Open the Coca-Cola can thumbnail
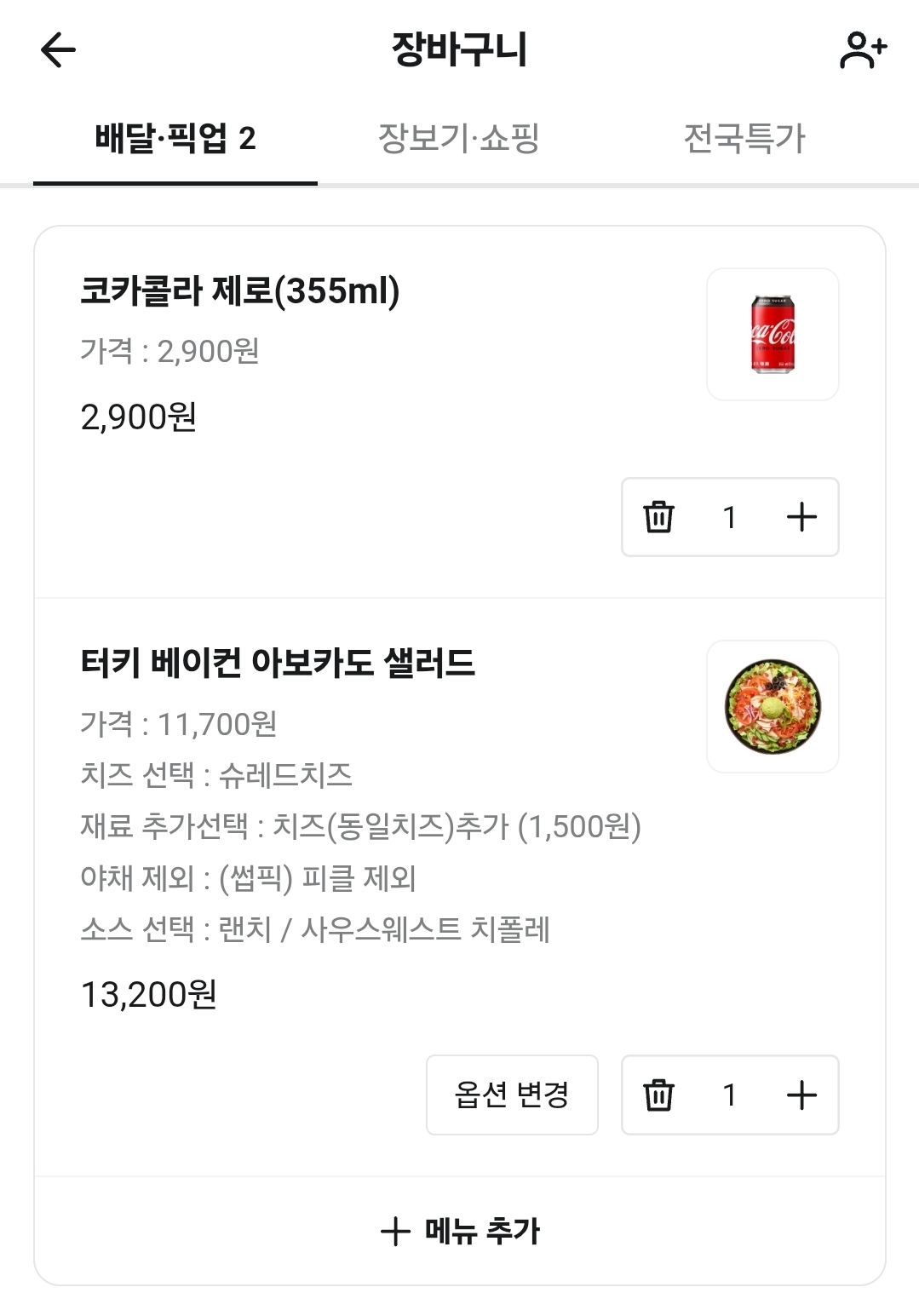Screen dimensions: 919x1316 pos(773,334)
